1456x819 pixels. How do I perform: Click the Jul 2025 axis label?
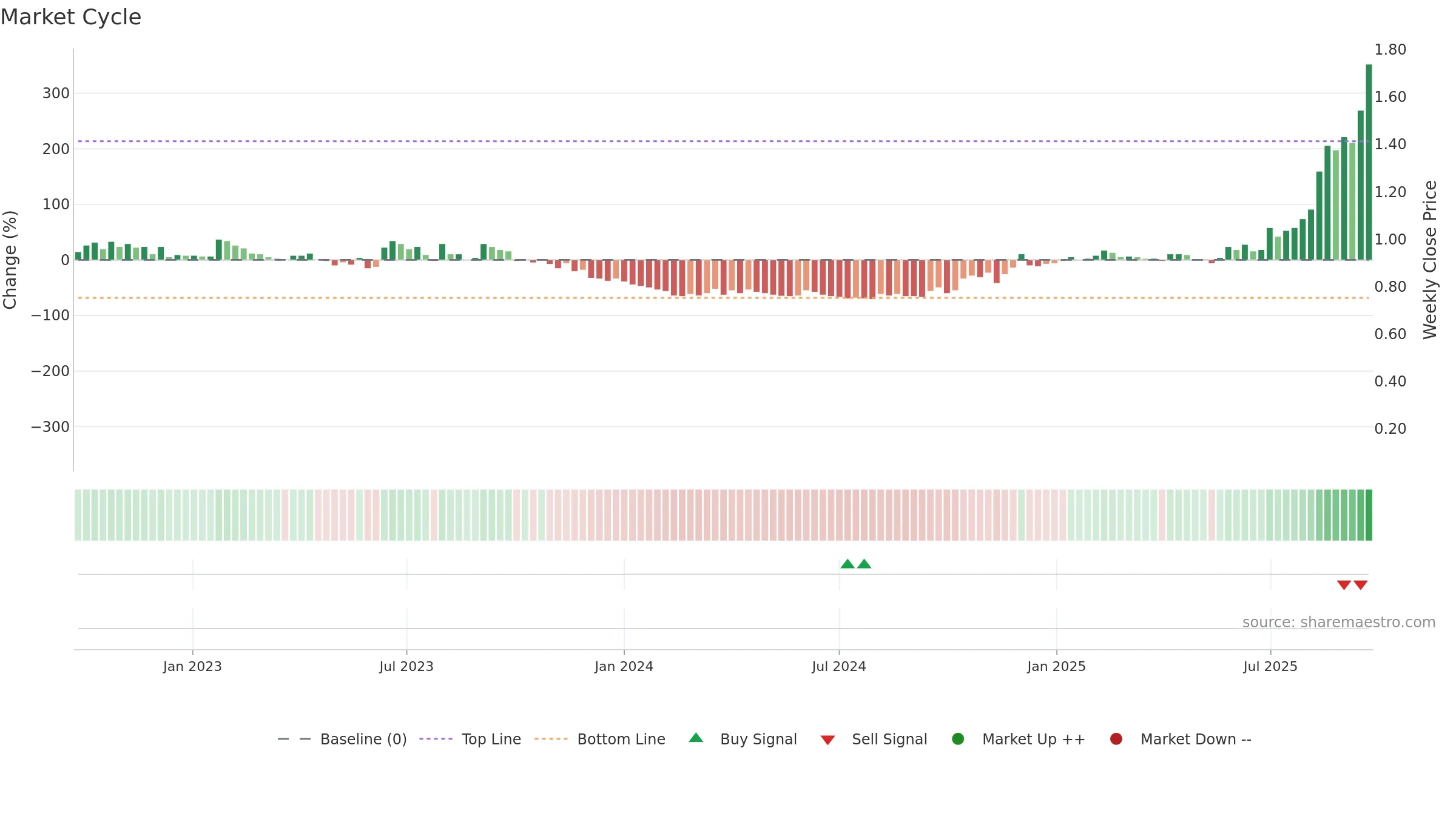(x=1270, y=666)
